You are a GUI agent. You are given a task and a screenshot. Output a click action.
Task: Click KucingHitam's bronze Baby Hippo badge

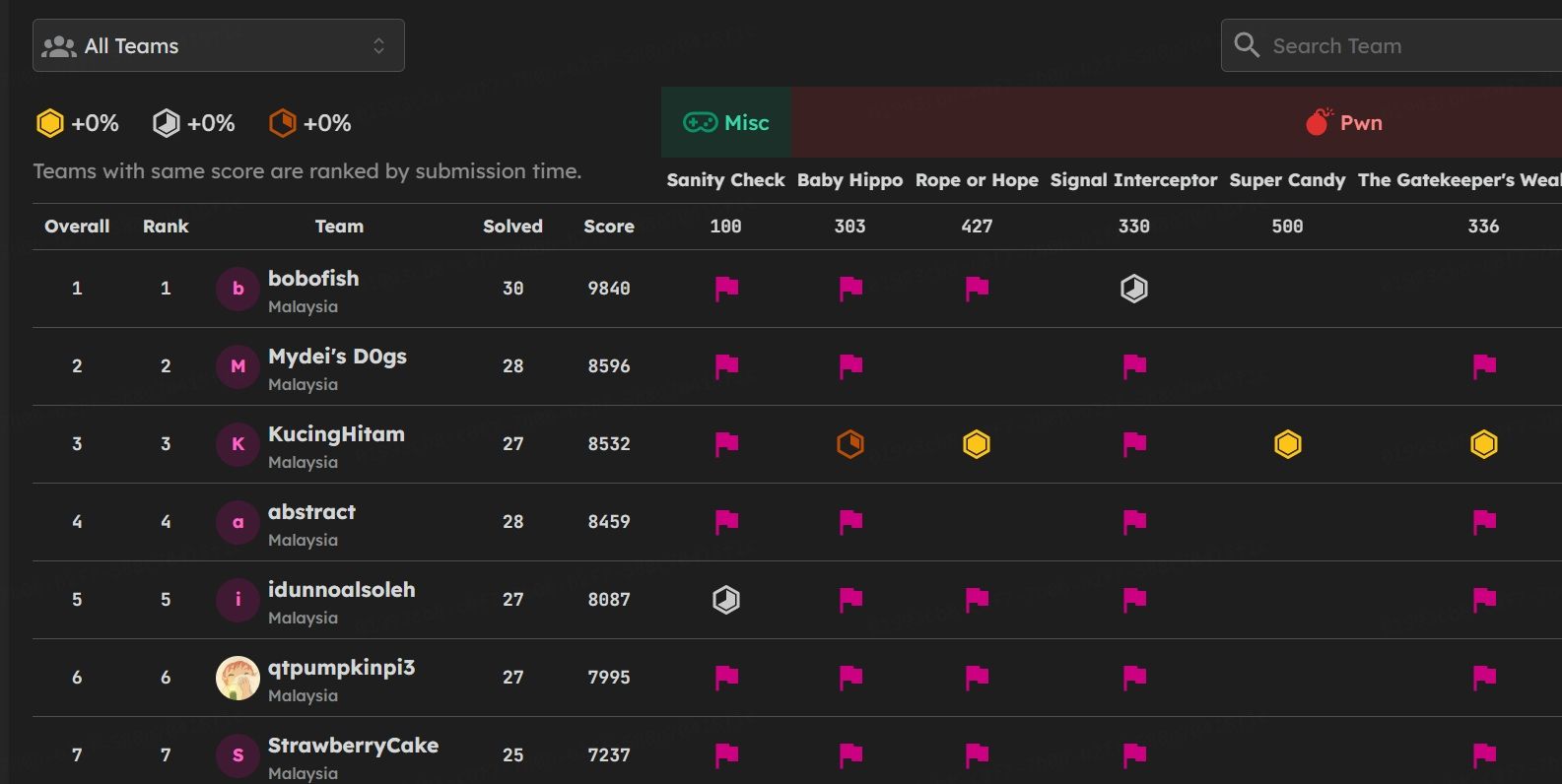tap(850, 444)
